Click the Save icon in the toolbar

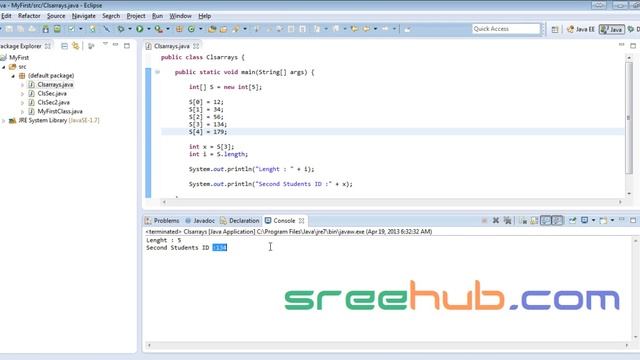9,29
